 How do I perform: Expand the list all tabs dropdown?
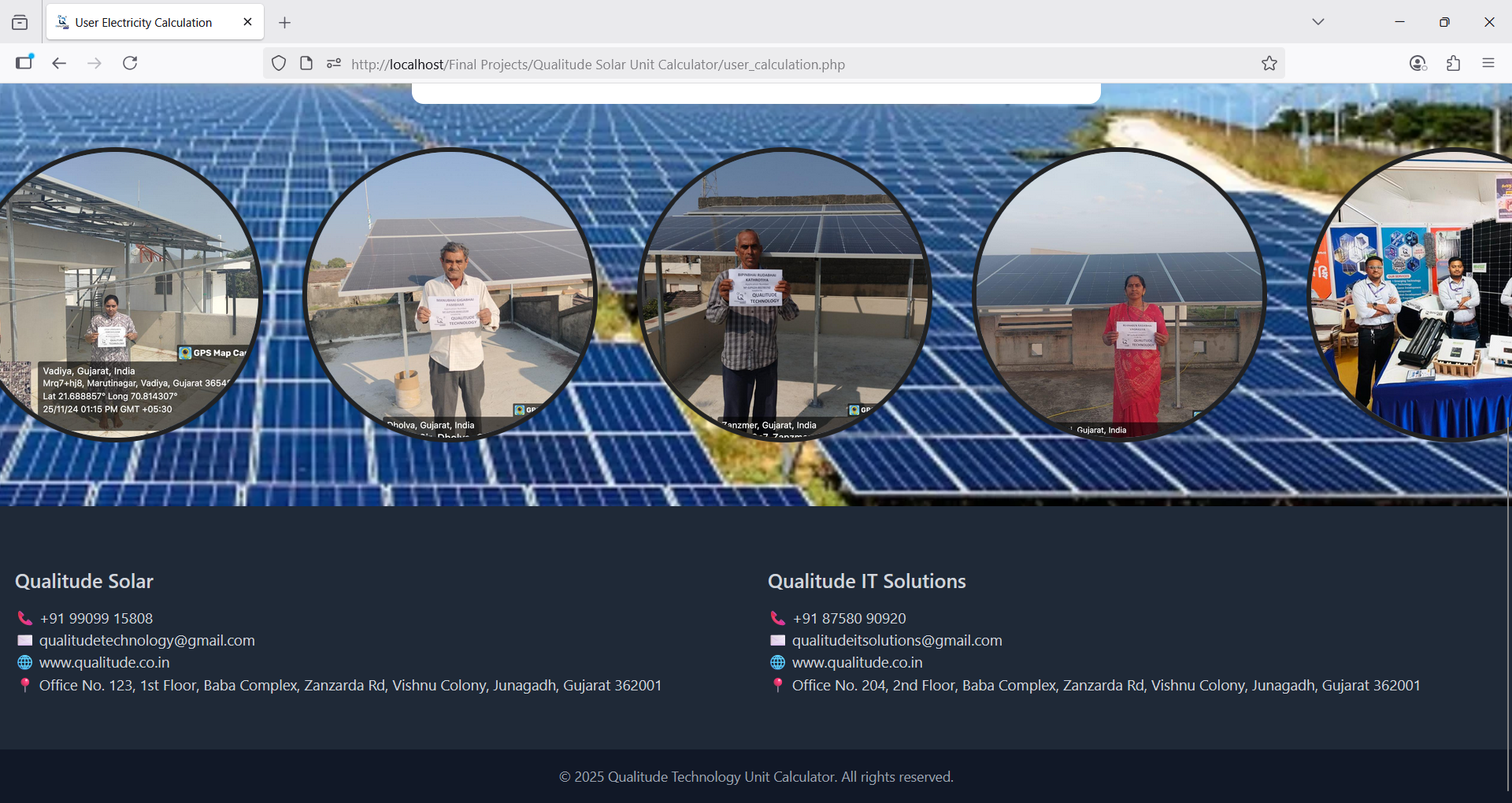[x=1317, y=22]
